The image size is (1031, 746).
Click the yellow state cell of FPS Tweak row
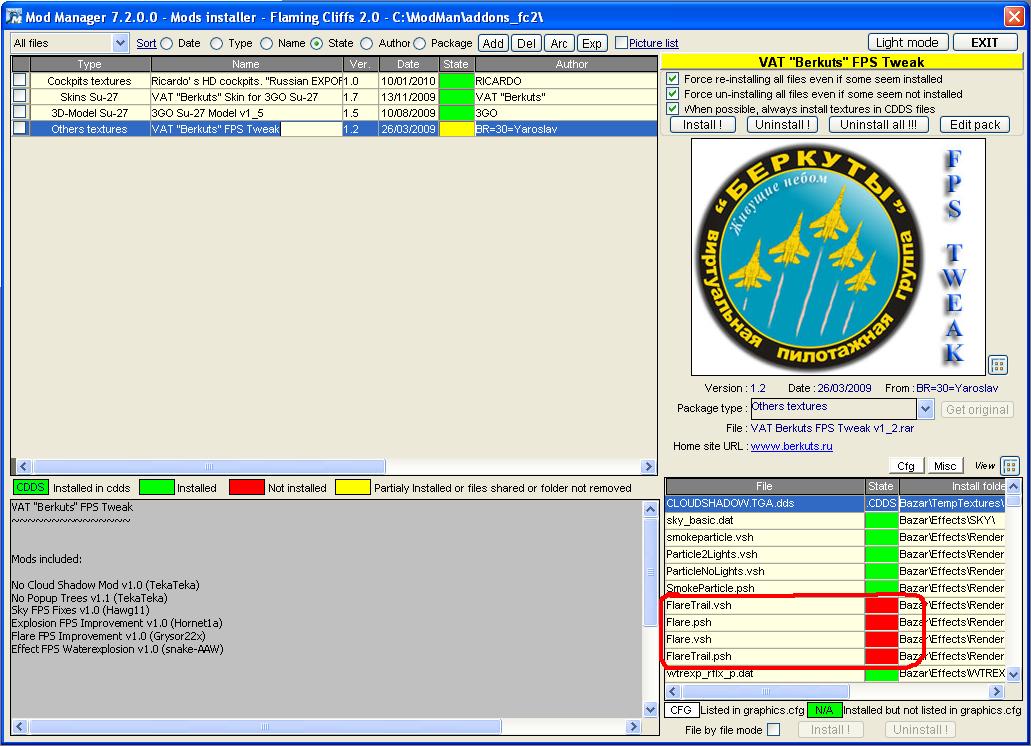[456, 129]
